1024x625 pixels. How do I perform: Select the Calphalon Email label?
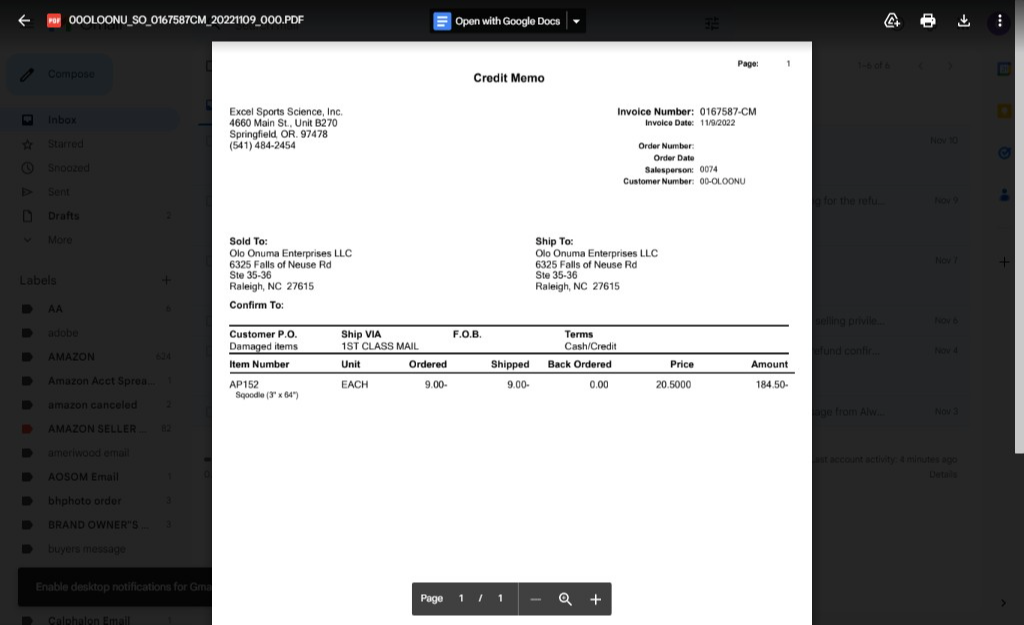(x=89, y=620)
